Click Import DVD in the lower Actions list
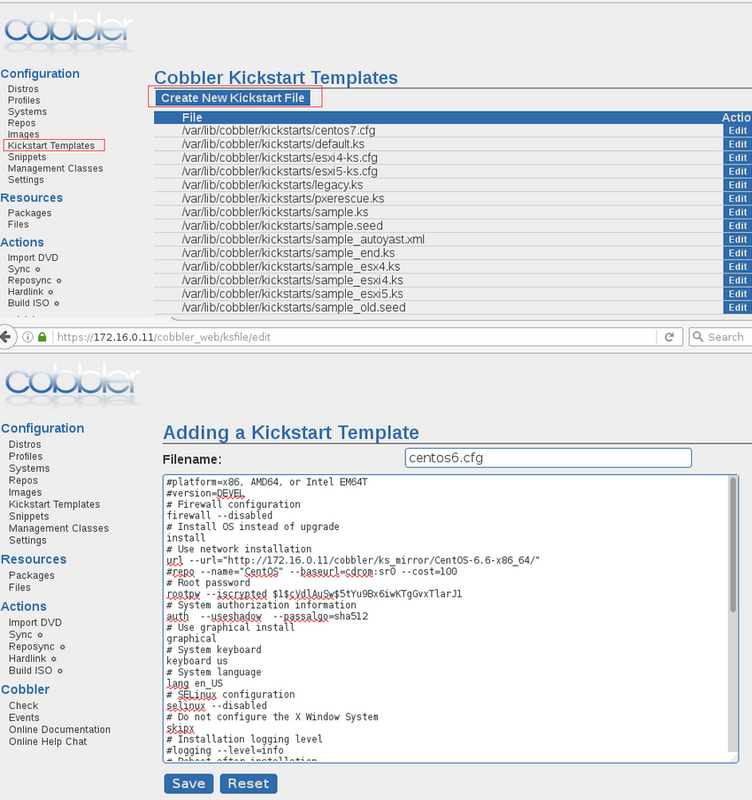The height and width of the screenshot is (800, 752). pos(35,622)
